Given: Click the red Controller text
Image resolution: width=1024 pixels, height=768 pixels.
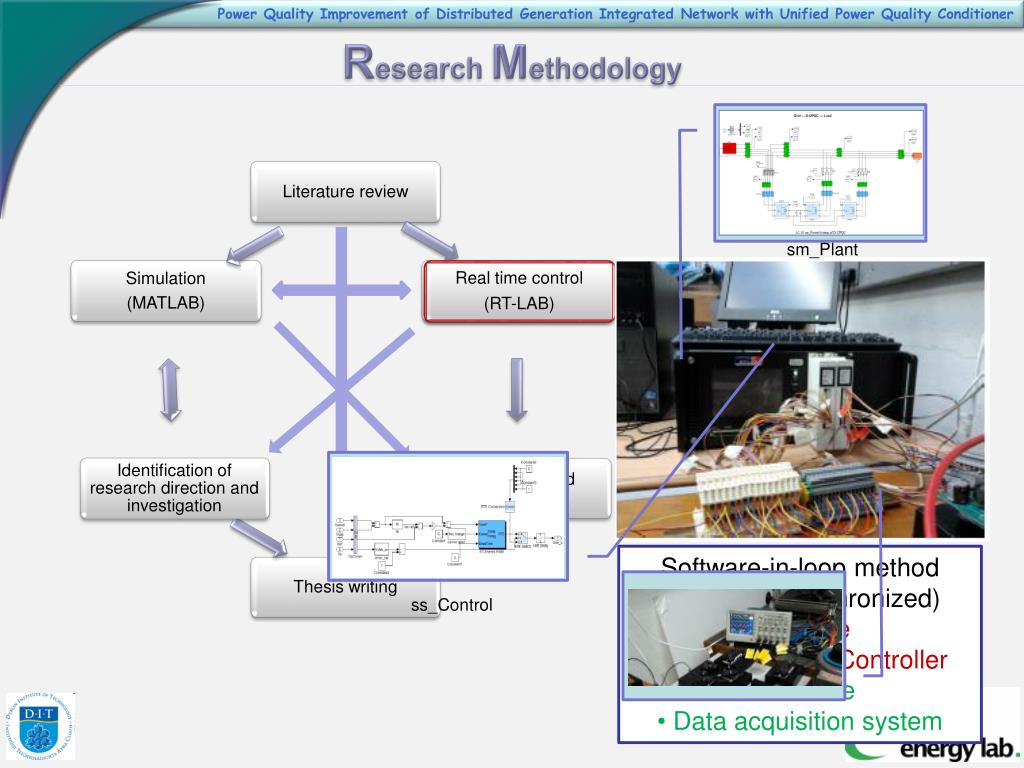Looking at the screenshot, I should click(x=896, y=660).
